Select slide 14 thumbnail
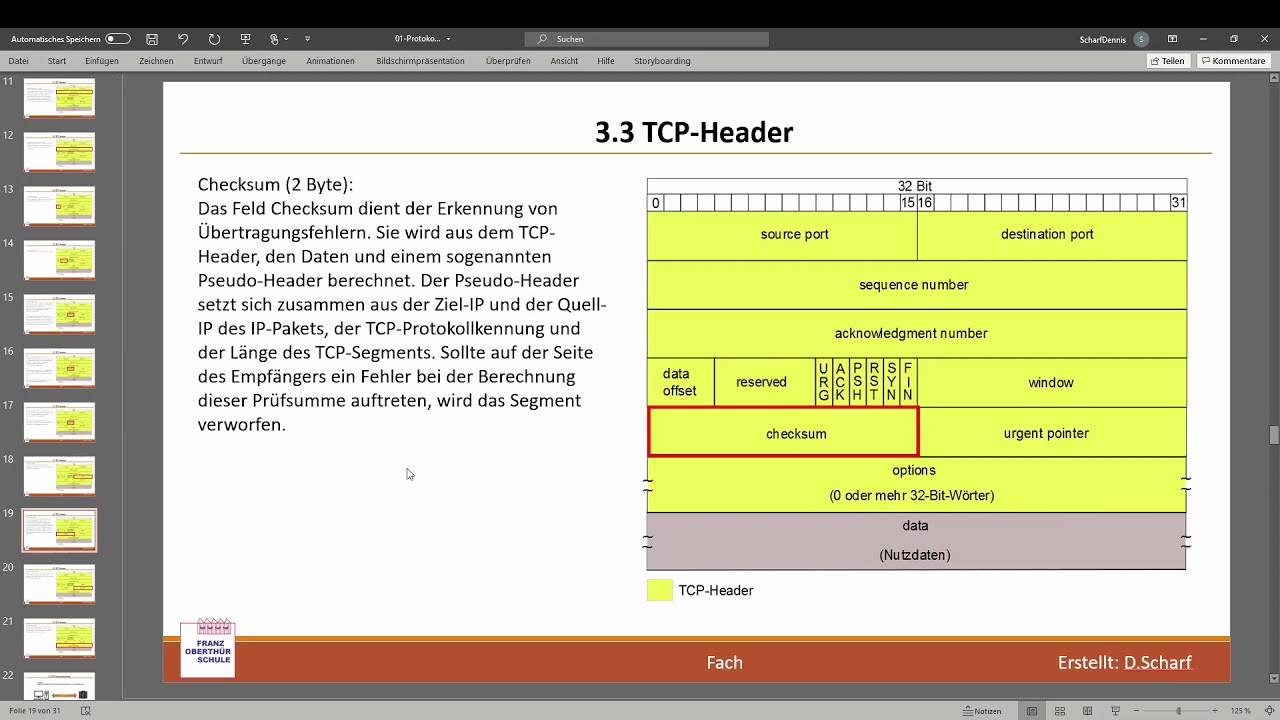1280x720 pixels. 59,259
